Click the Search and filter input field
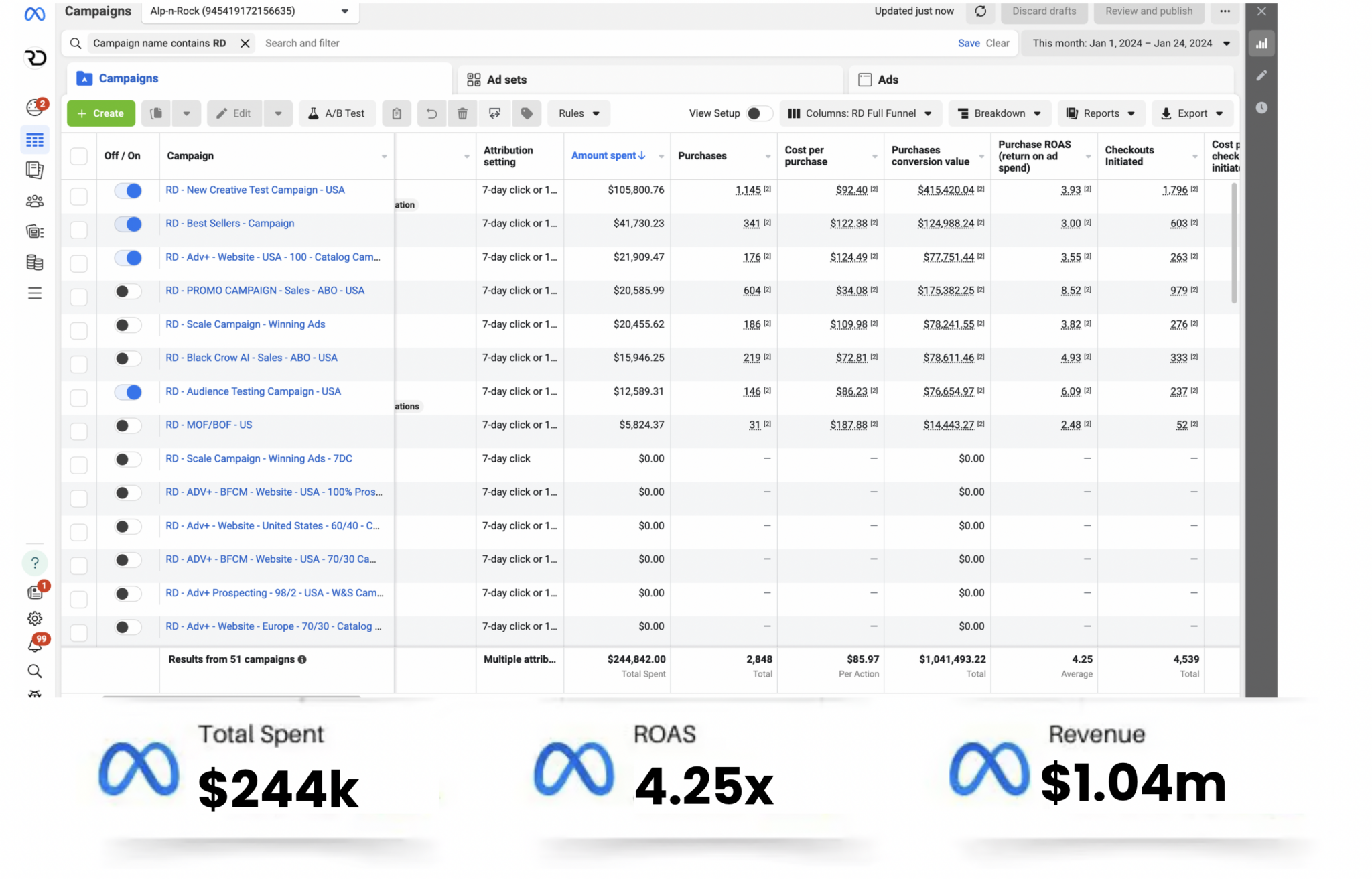 [x=603, y=43]
